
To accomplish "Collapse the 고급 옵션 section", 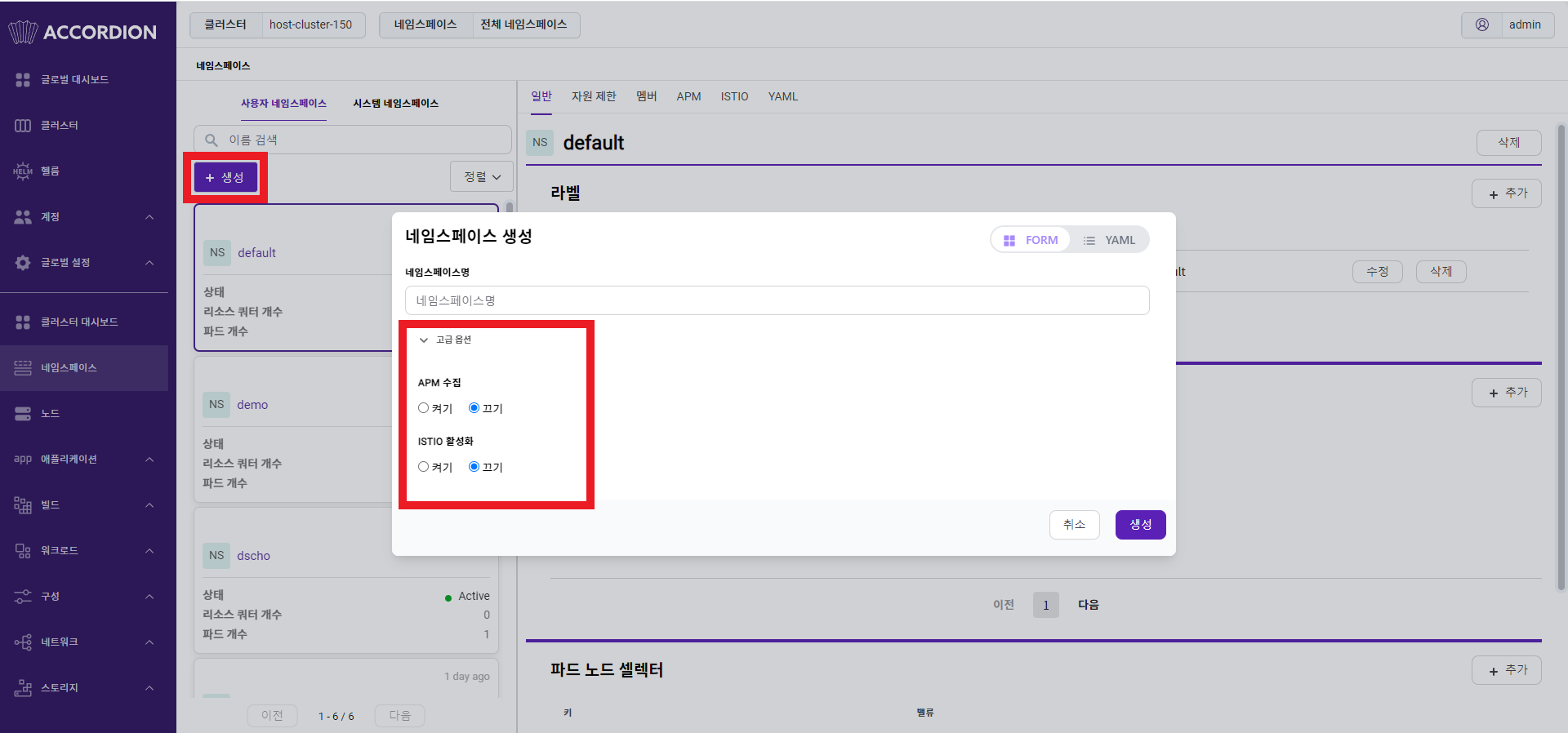I will point(445,340).
